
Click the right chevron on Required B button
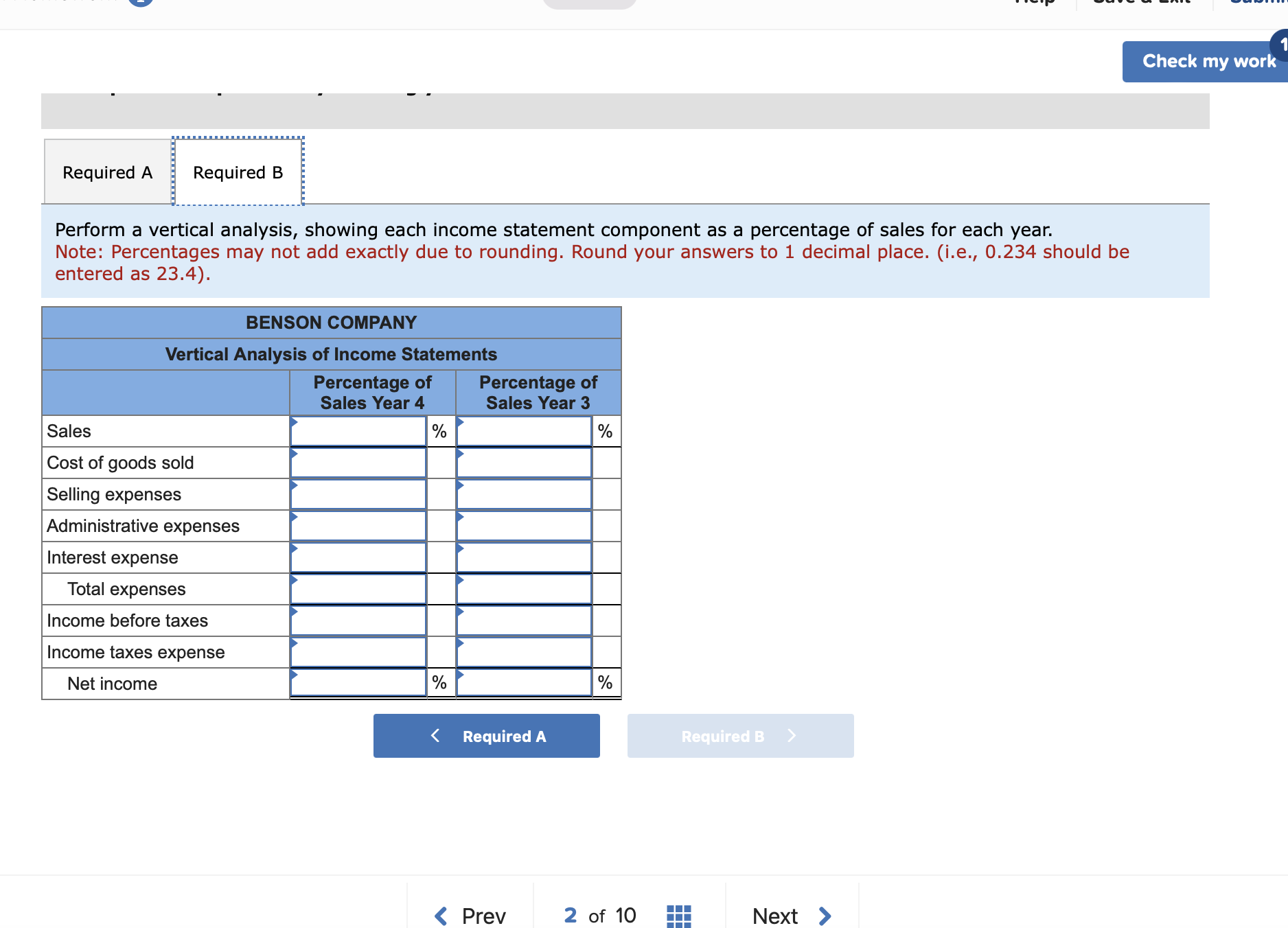792,735
